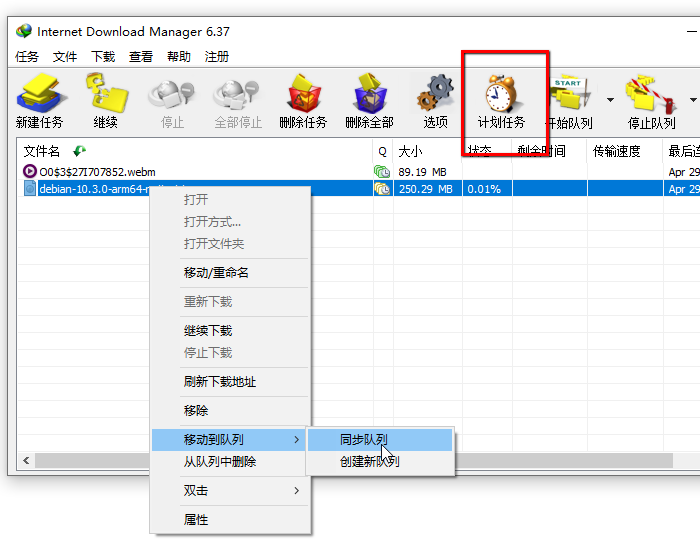Click the 250.29 MB size cell
Screen dimensions: 700x542
point(425,189)
